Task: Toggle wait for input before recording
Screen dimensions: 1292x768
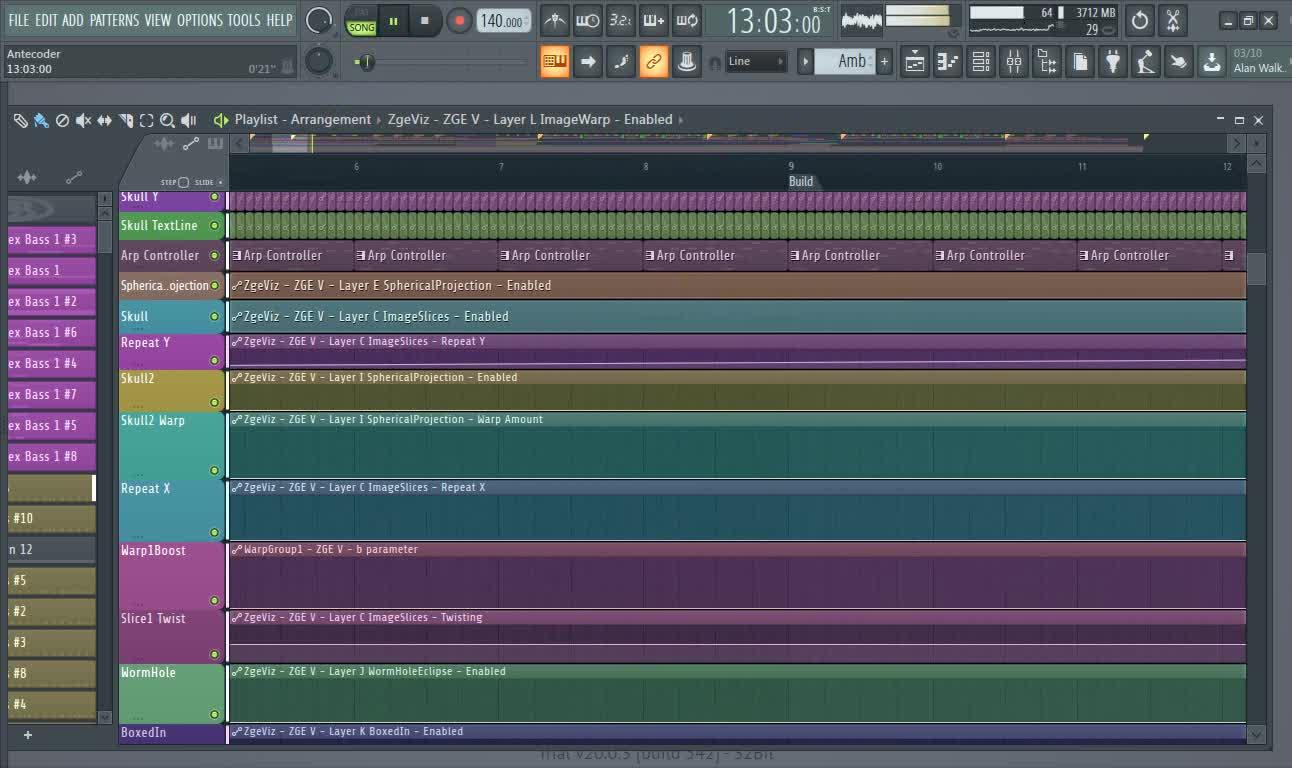Action: click(588, 20)
